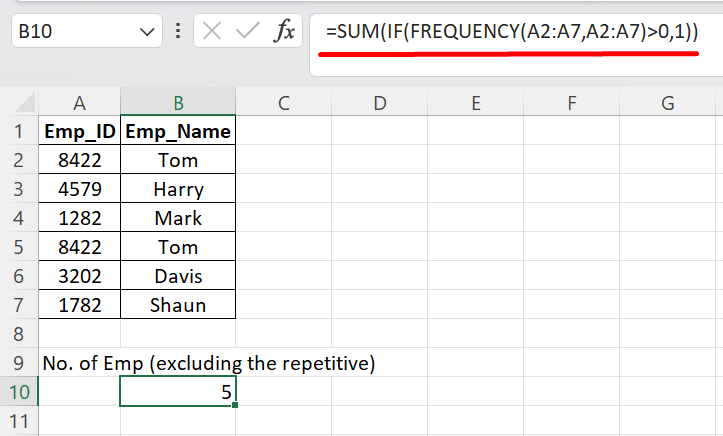This screenshot has height=436, width=723.
Task: Select row 2 header
Action: coord(18,160)
